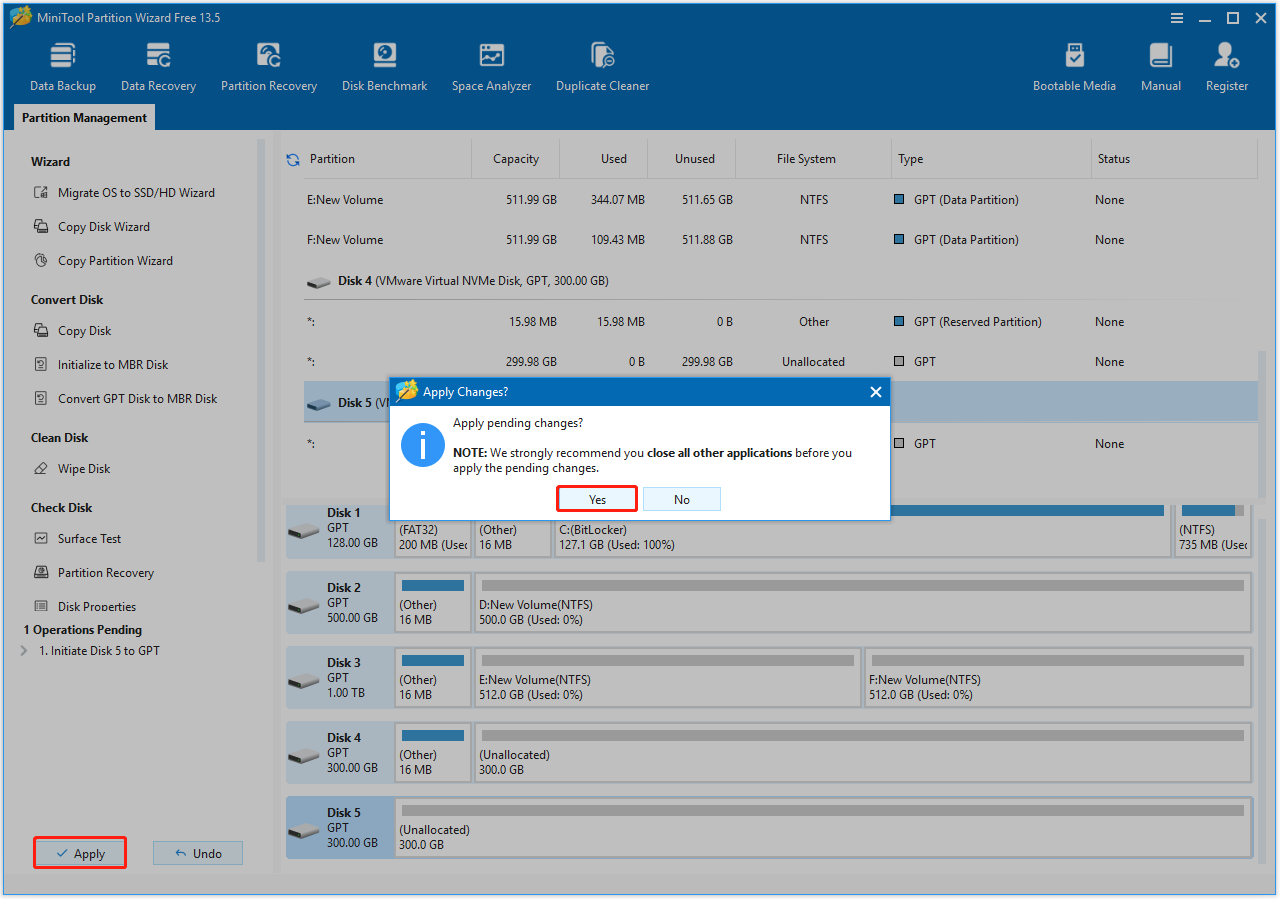
Task: Refresh the partition list
Action: point(293,159)
